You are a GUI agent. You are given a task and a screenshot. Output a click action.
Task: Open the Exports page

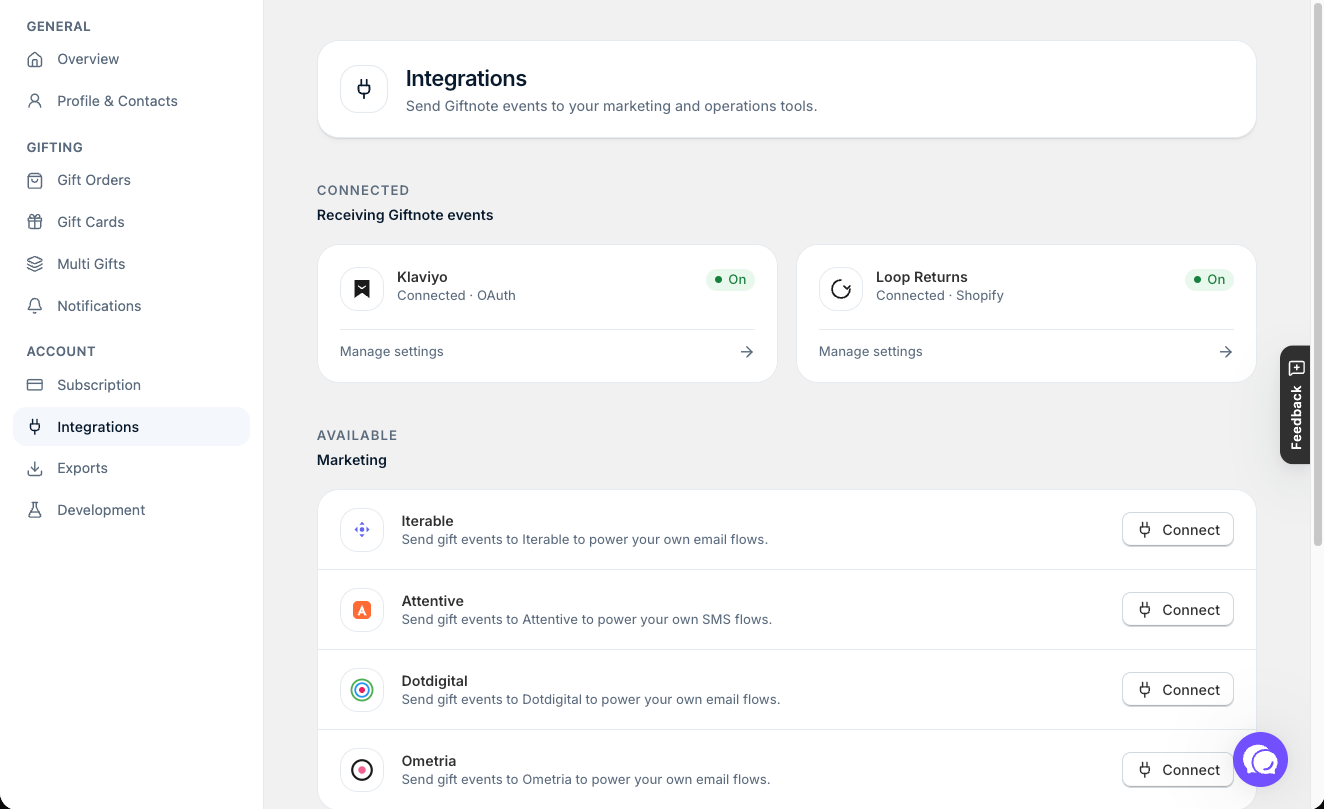[x=131, y=468]
